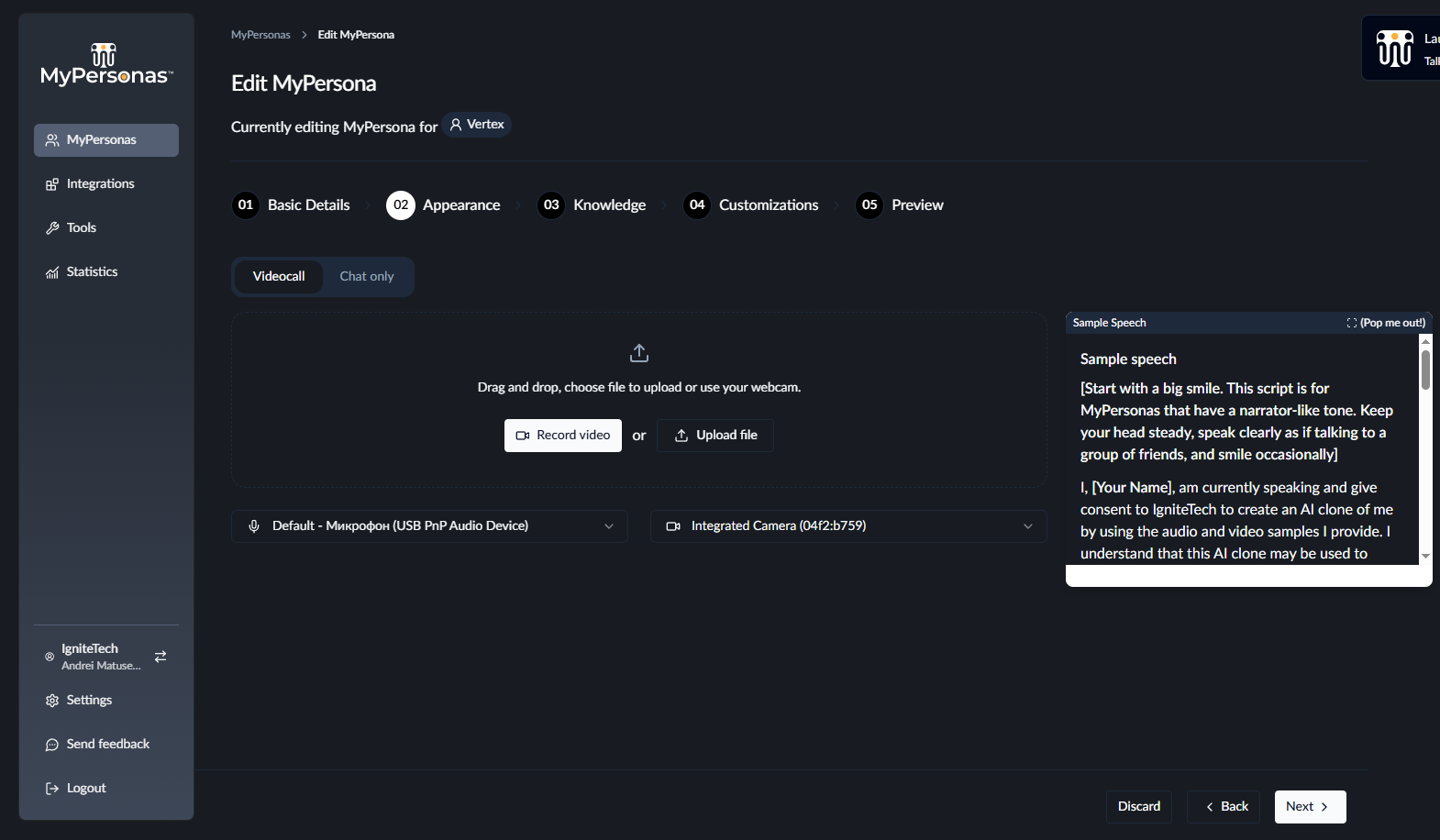Image resolution: width=1440 pixels, height=840 pixels.
Task: Open Integrations in the sidebar
Action: tap(106, 184)
